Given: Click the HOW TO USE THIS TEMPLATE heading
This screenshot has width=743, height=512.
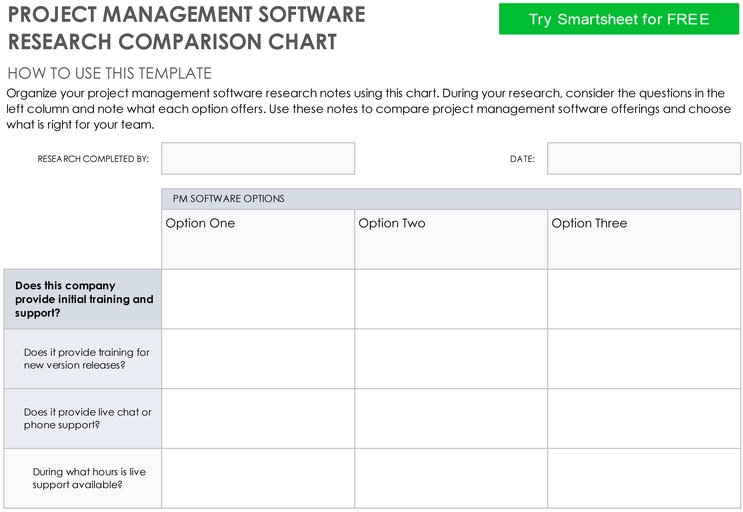Looking at the screenshot, I should pyautogui.click(x=109, y=73).
